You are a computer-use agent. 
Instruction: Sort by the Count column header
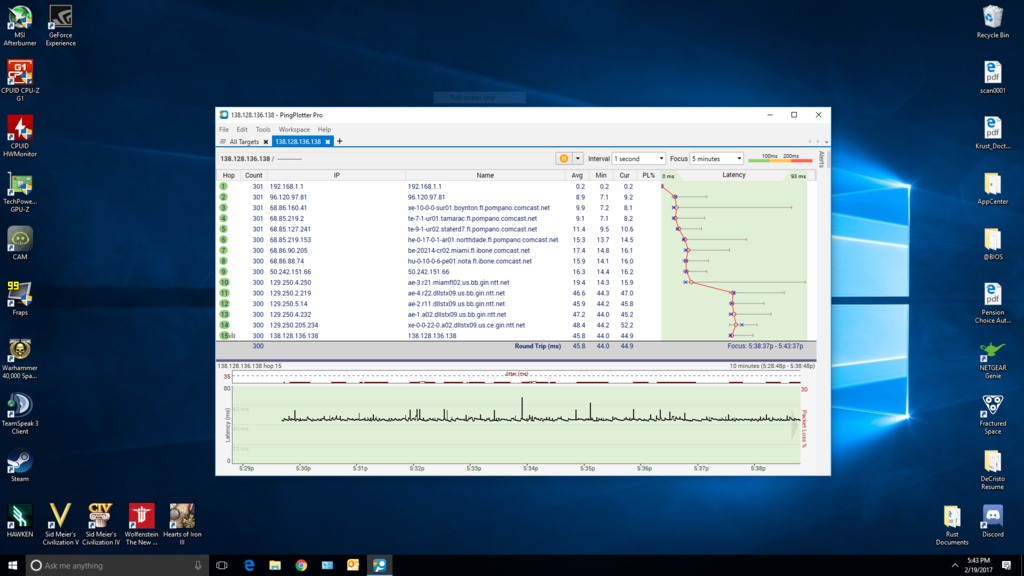pos(253,176)
